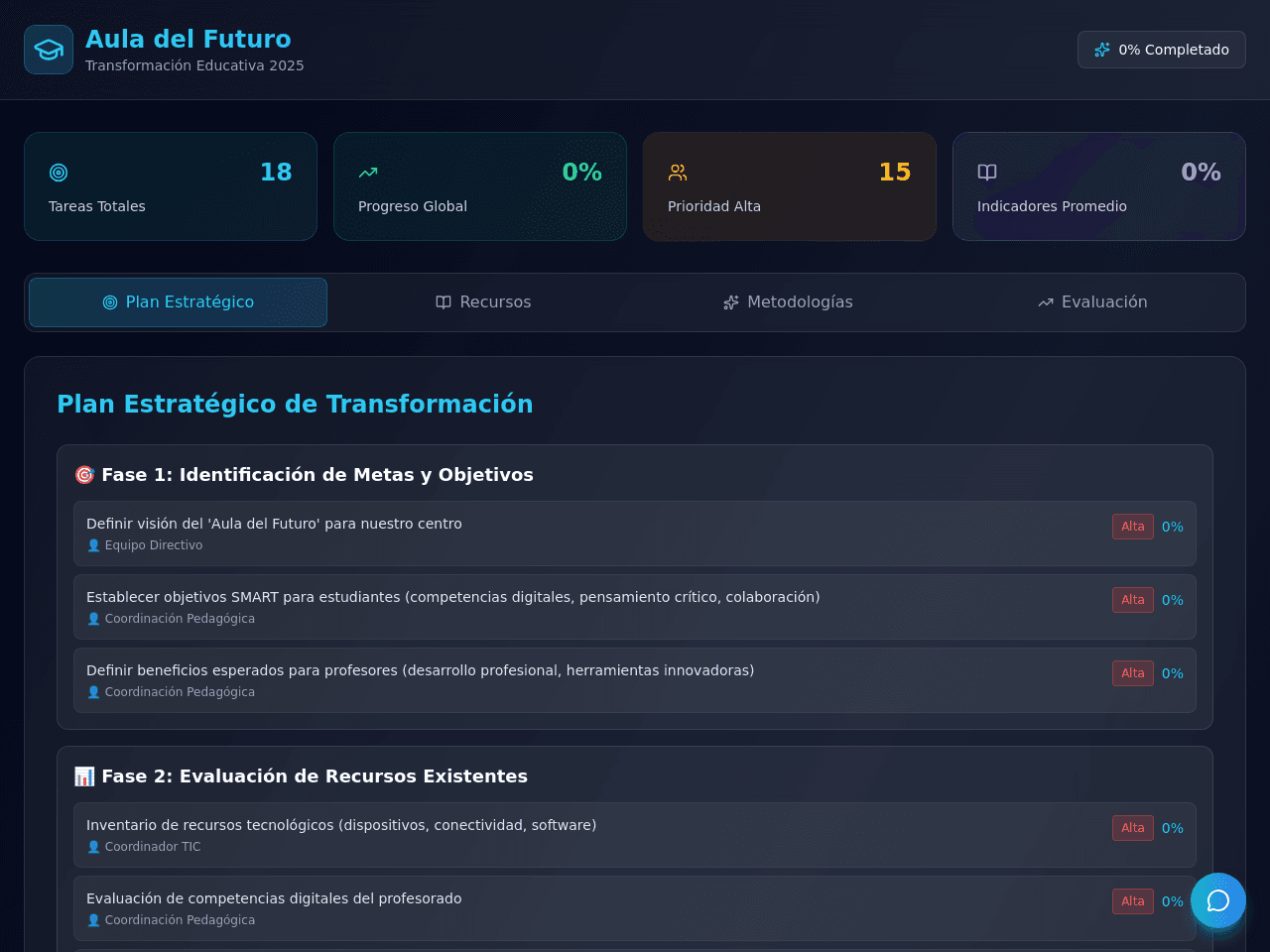The height and width of the screenshot is (952, 1270).
Task: Click 0% progress on beneficios esperados task
Action: click(1173, 673)
